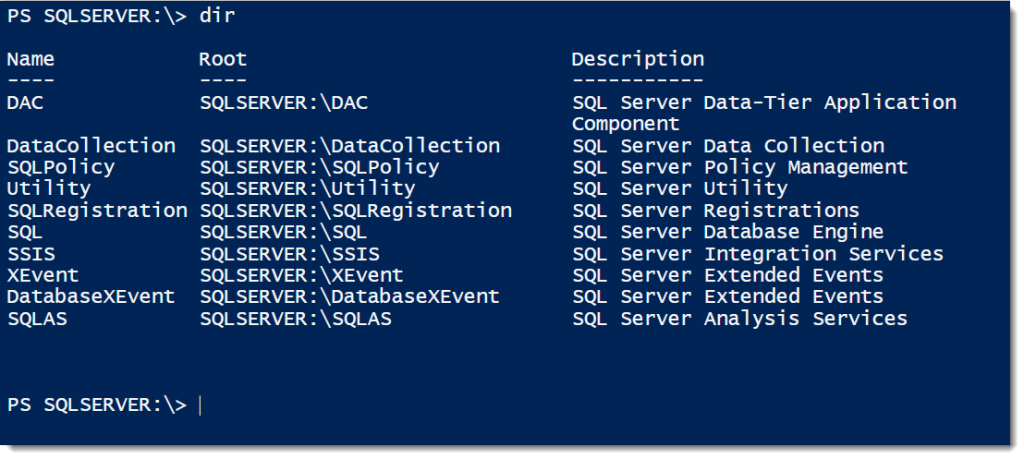Select the SQLRegistration name entry

tap(97, 210)
